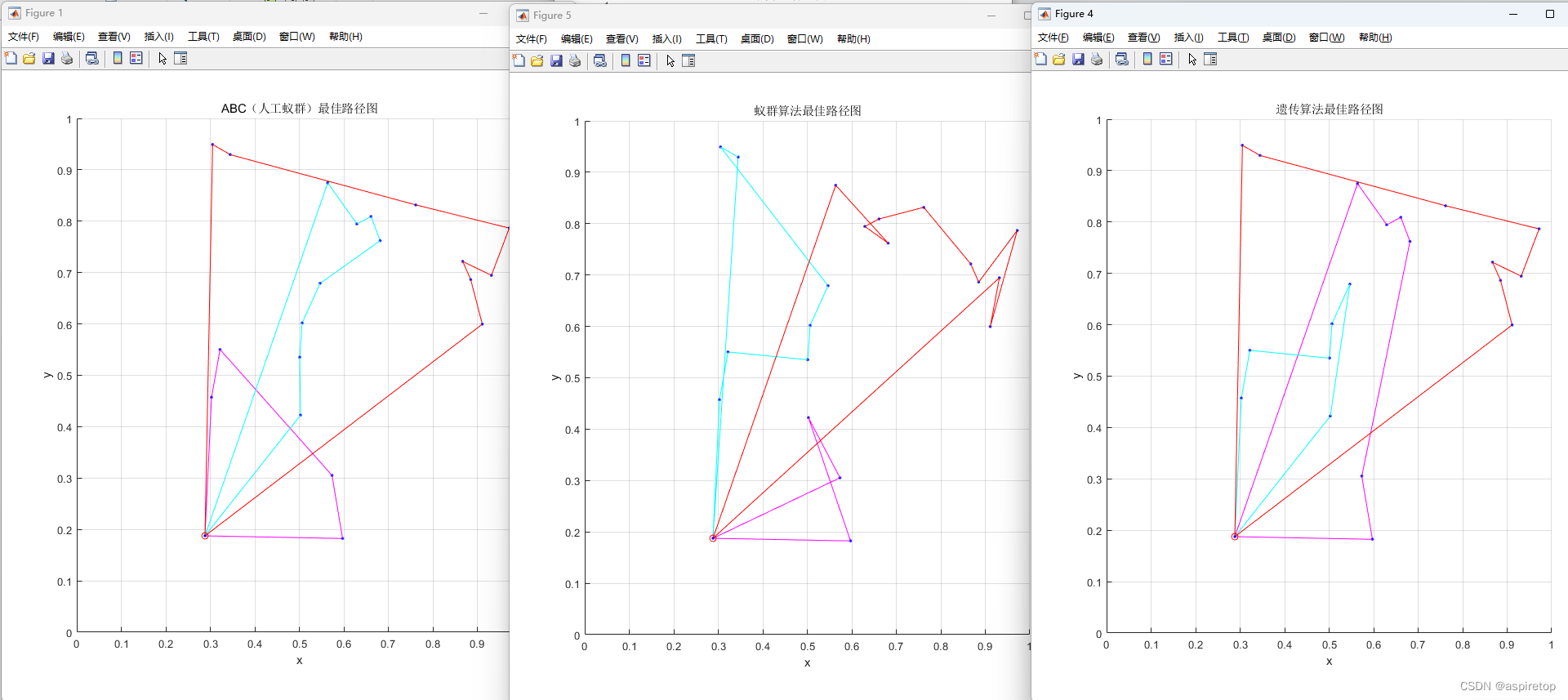Click New Figure icon in Figure 1
1568x700 pixels.
click(x=11, y=58)
